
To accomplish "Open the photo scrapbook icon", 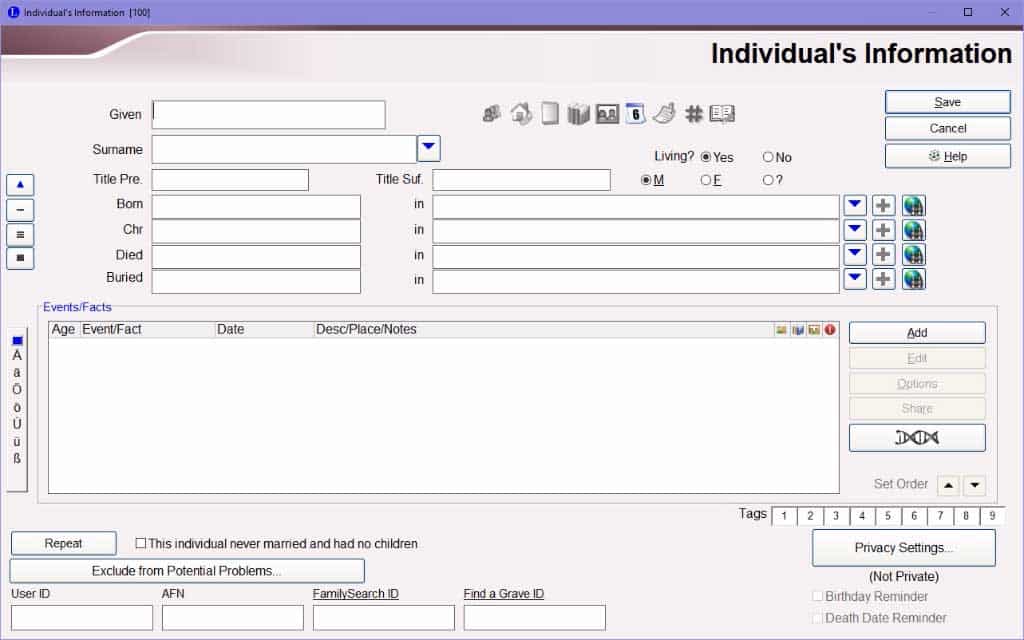I will coord(607,114).
